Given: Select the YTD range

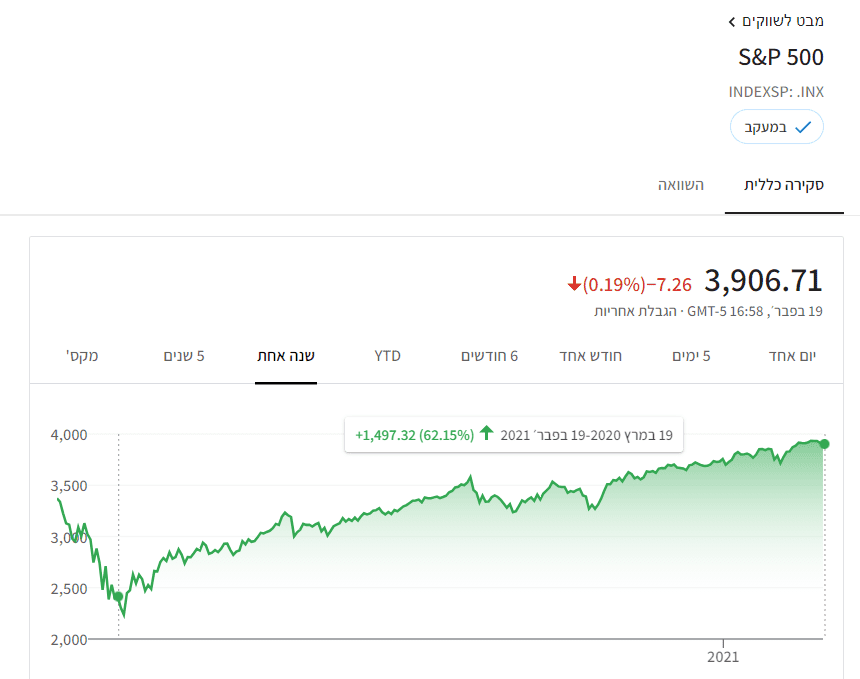Looking at the screenshot, I should pos(387,356).
